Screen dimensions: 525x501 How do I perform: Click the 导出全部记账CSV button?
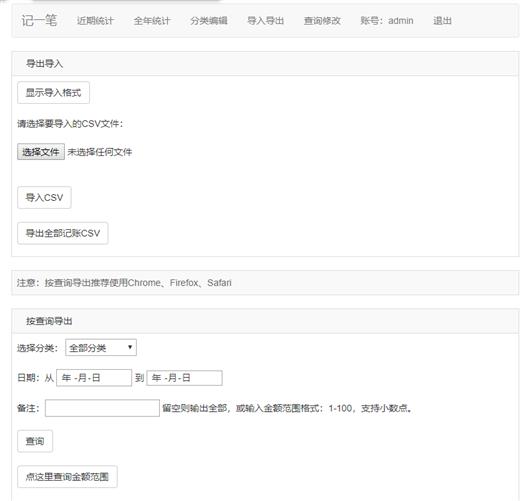pyautogui.click(x=63, y=233)
